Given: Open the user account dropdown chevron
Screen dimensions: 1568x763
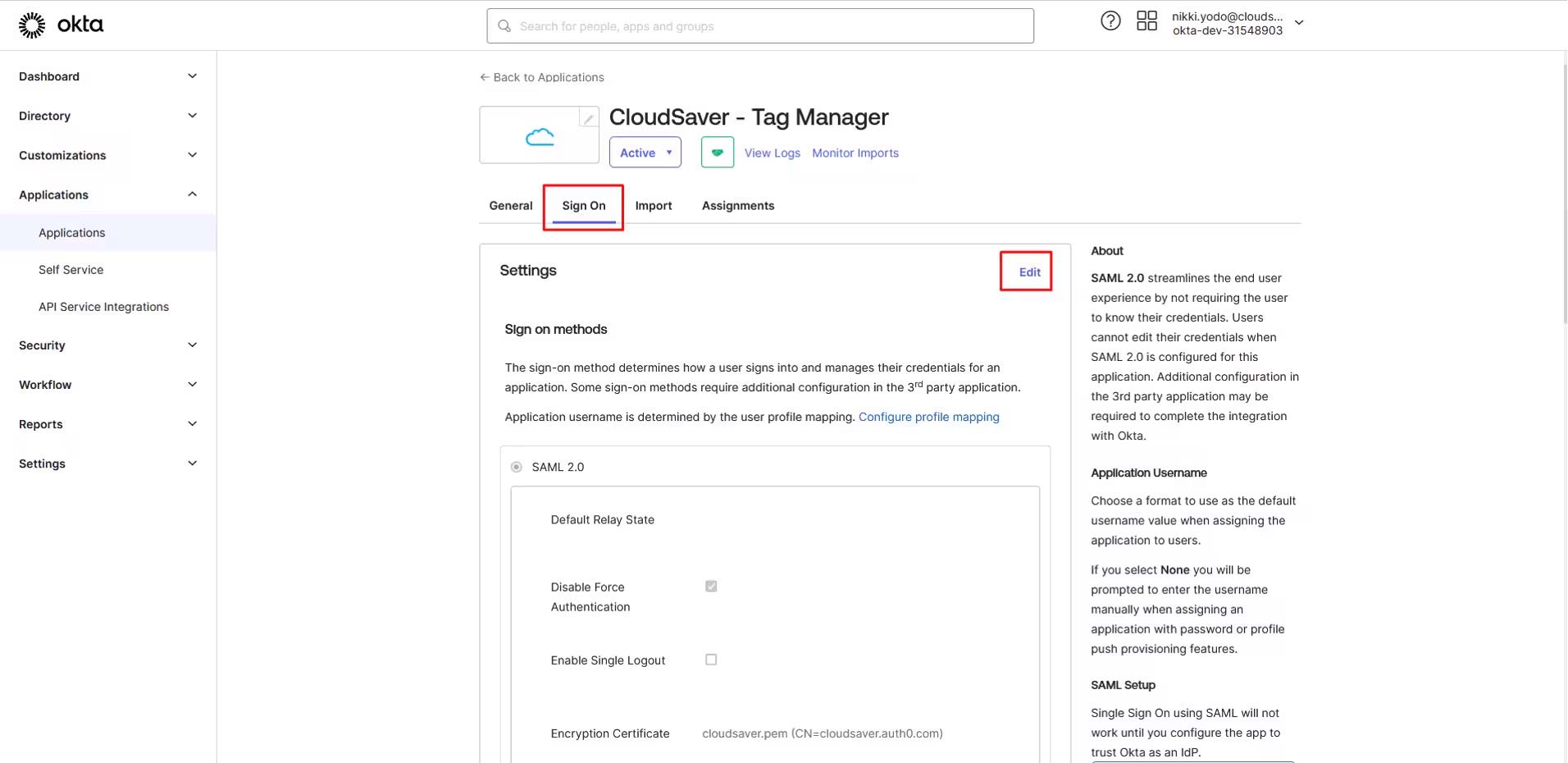Looking at the screenshot, I should (x=1299, y=23).
